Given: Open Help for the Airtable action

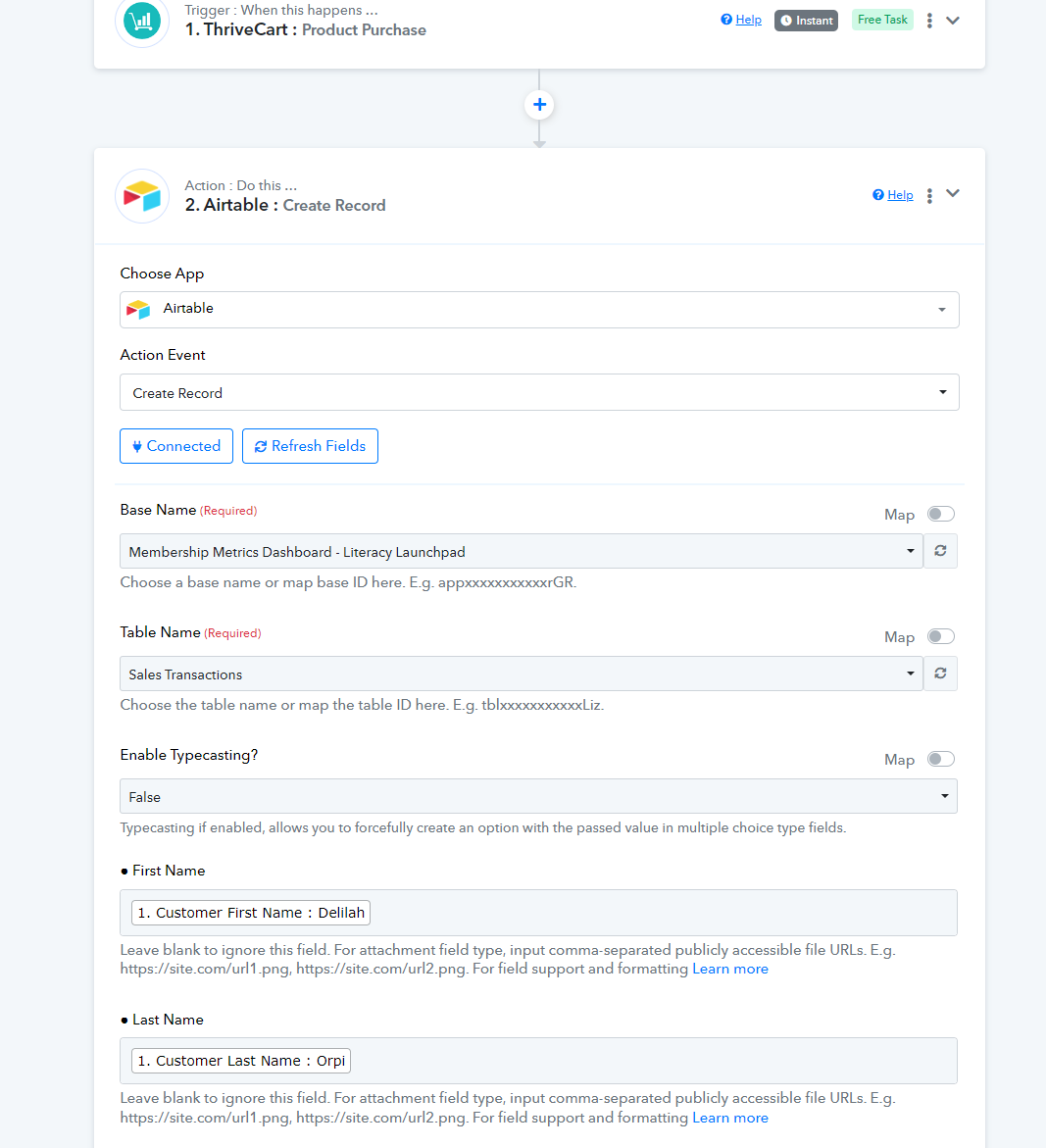Looking at the screenshot, I should 893,195.
